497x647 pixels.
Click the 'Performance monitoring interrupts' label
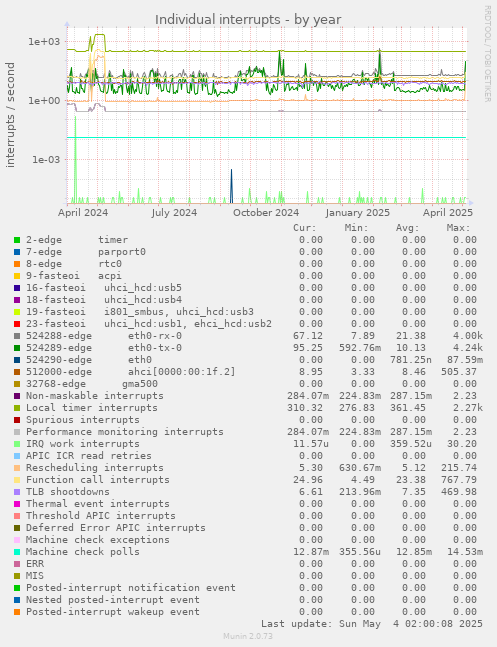[x=125, y=431]
